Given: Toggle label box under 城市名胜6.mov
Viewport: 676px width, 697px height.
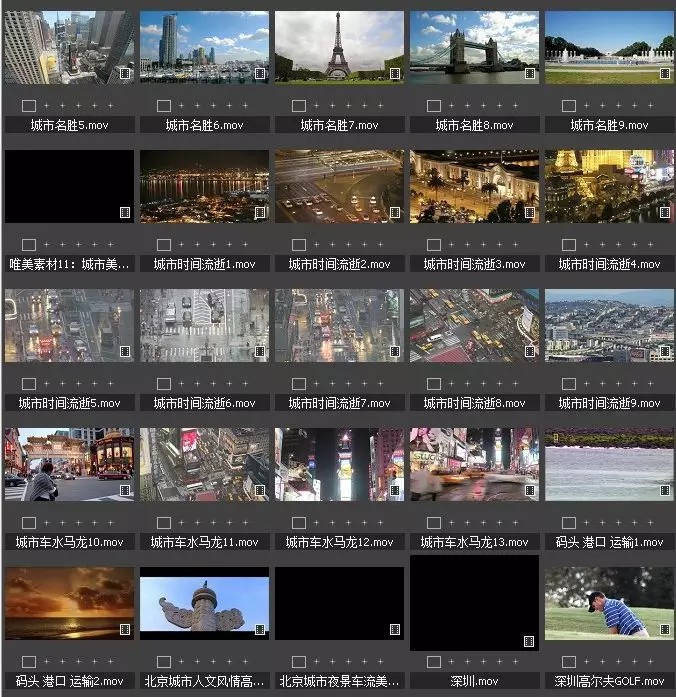Looking at the screenshot, I should pos(164,106).
